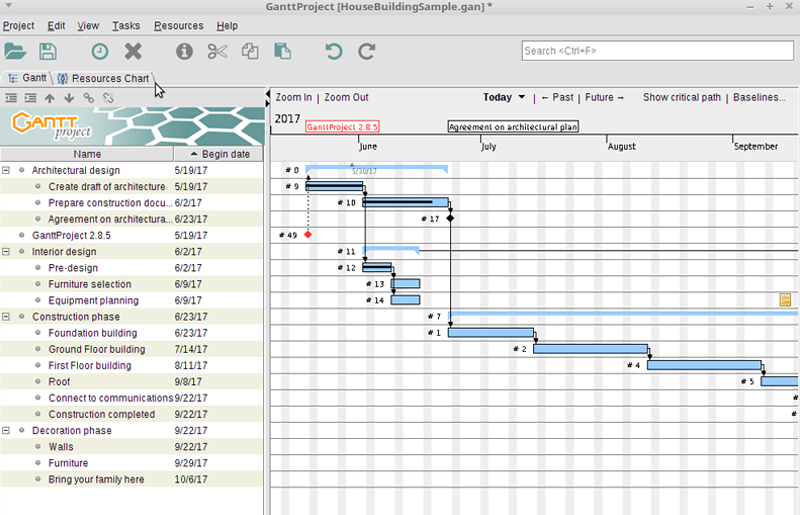Redo the last undone action
The image size is (800, 515).
(x=366, y=51)
